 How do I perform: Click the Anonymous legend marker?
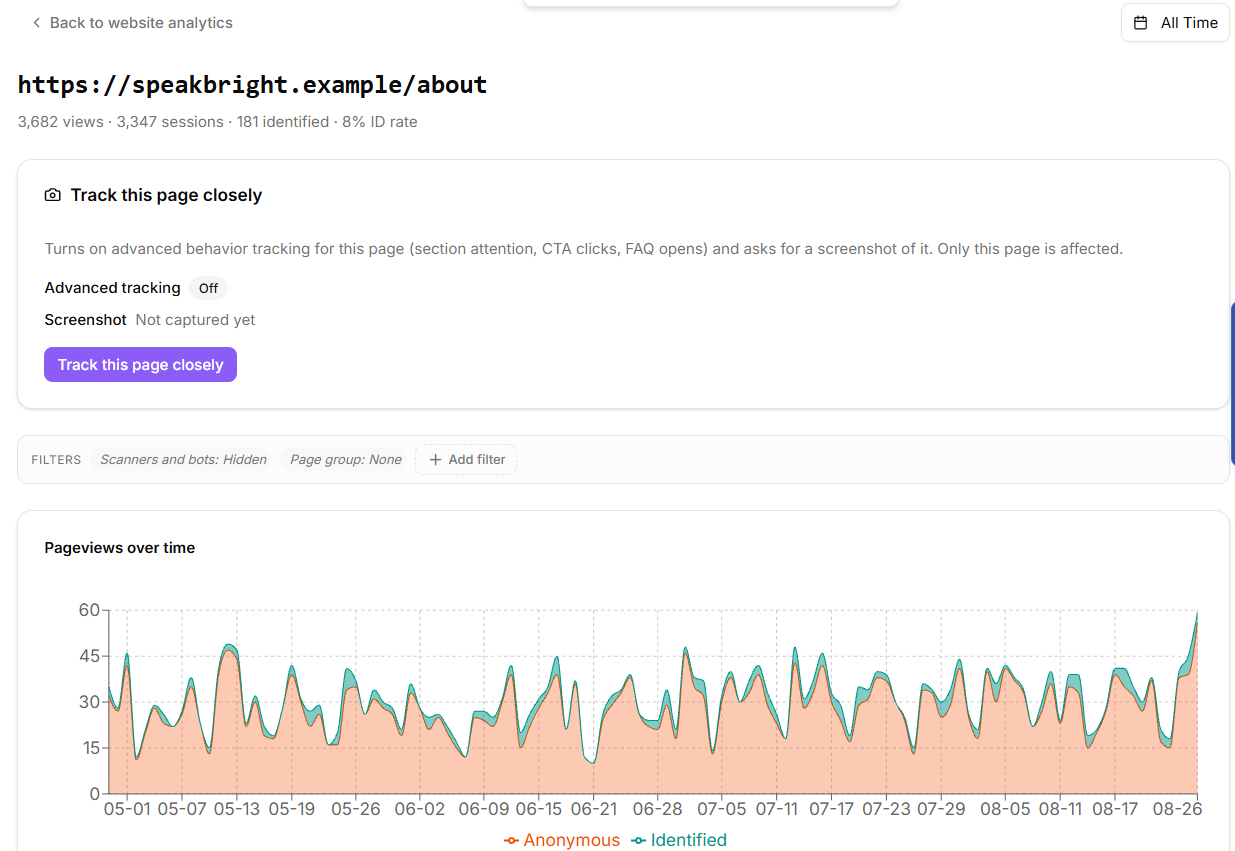click(x=512, y=840)
